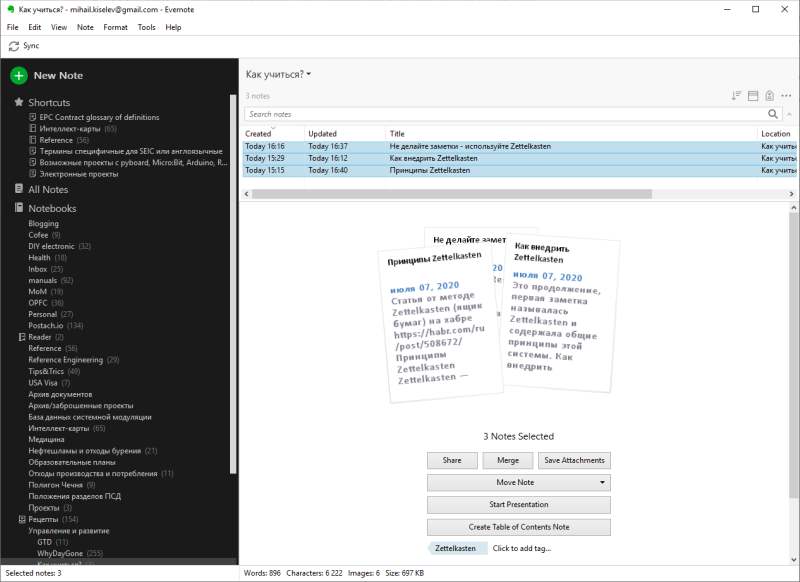Click the 'Как внедрить Zettelkasten' note card thumbnail
The height and width of the screenshot is (582, 800).
coord(560,314)
